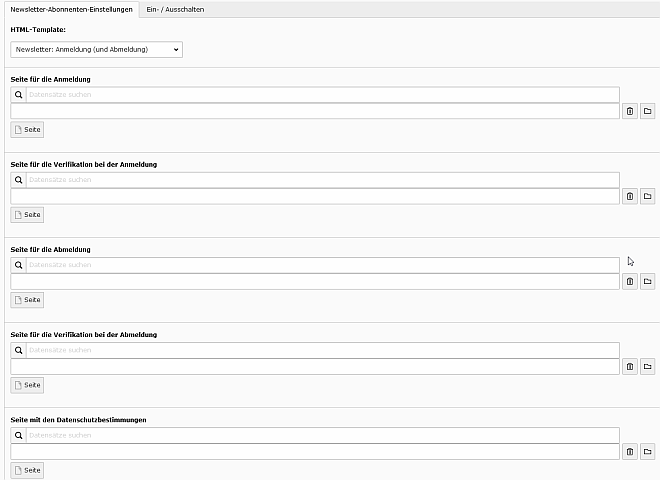Image resolution: width=660 pixels, height=480 pixels.
Task: Open folder icon for Seite für die Abmeldung
Action: [647, 282]
